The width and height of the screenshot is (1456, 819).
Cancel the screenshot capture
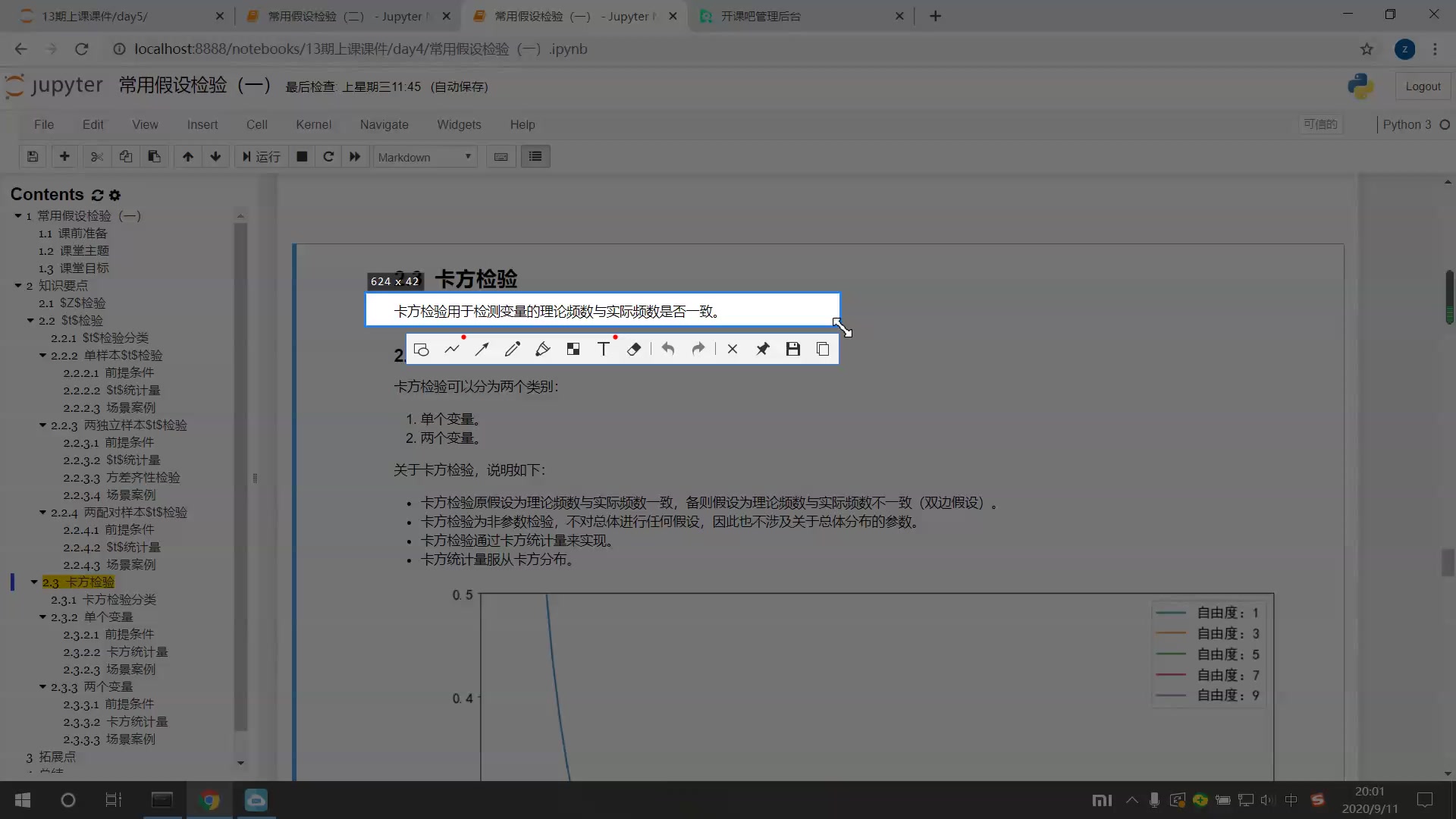coord(733,350)
